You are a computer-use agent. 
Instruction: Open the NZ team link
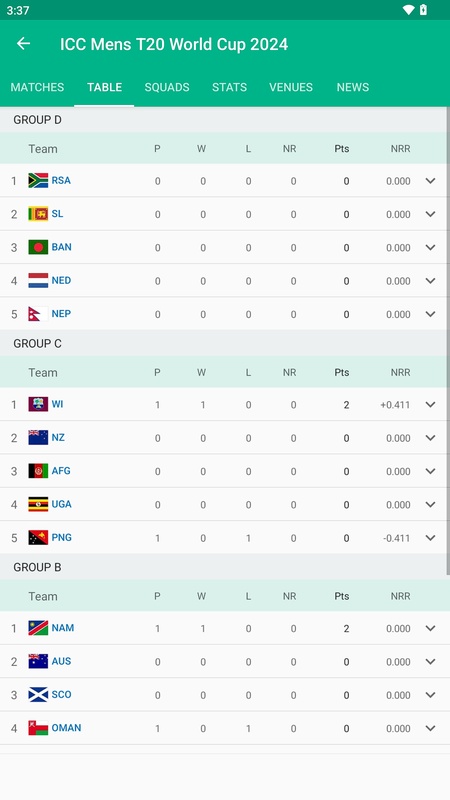click(x=58, y=438)
